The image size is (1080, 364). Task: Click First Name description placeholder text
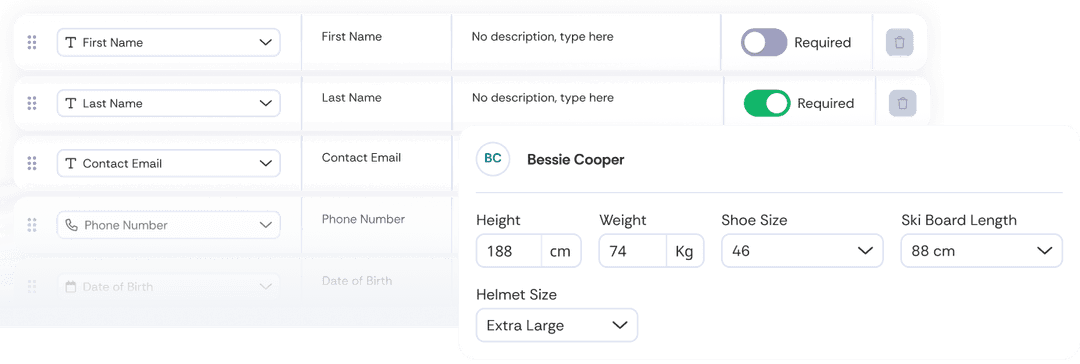tap(543, 37)
